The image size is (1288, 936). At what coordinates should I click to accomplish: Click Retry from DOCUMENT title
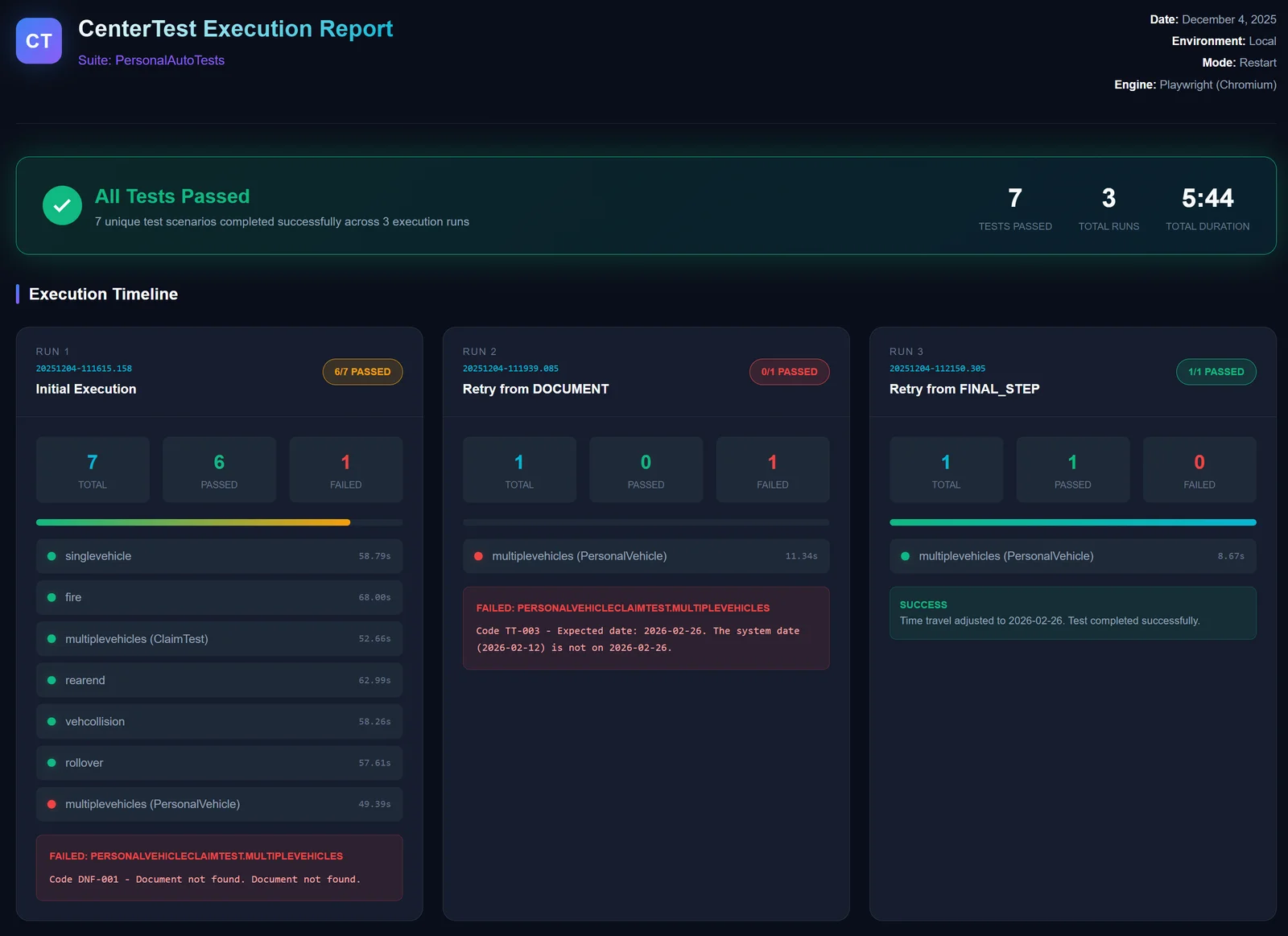click(x=535, y=389)
